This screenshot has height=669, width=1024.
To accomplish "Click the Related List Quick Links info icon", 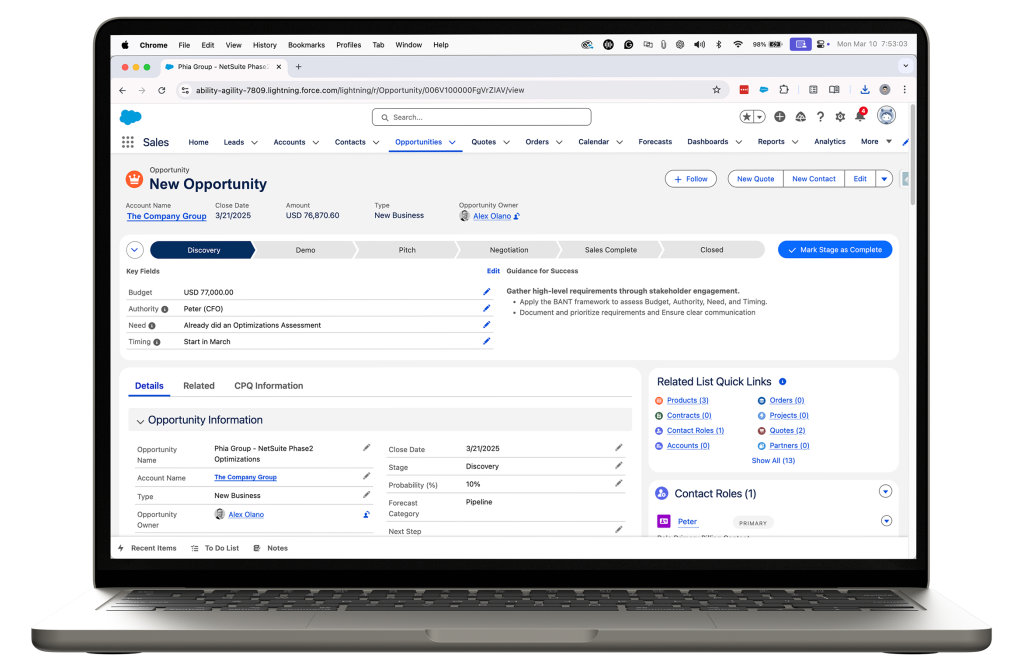I will (x=782, y=381).
